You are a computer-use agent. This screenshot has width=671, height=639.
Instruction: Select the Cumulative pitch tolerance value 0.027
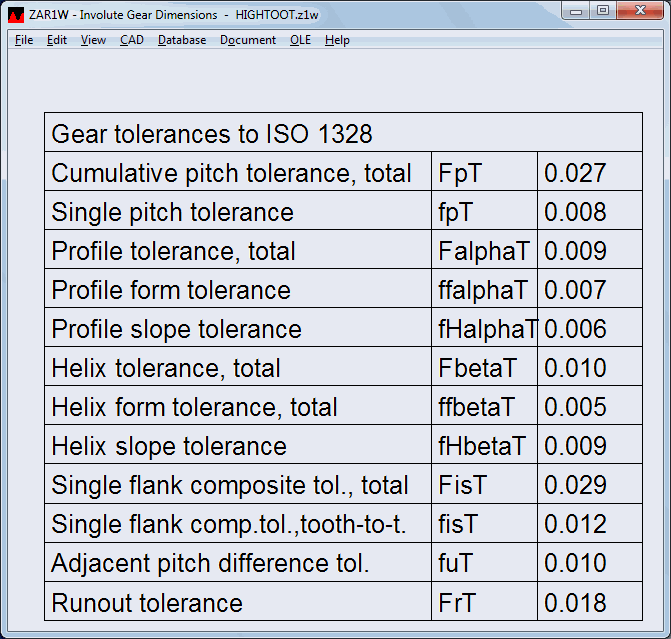coord(575,173)
